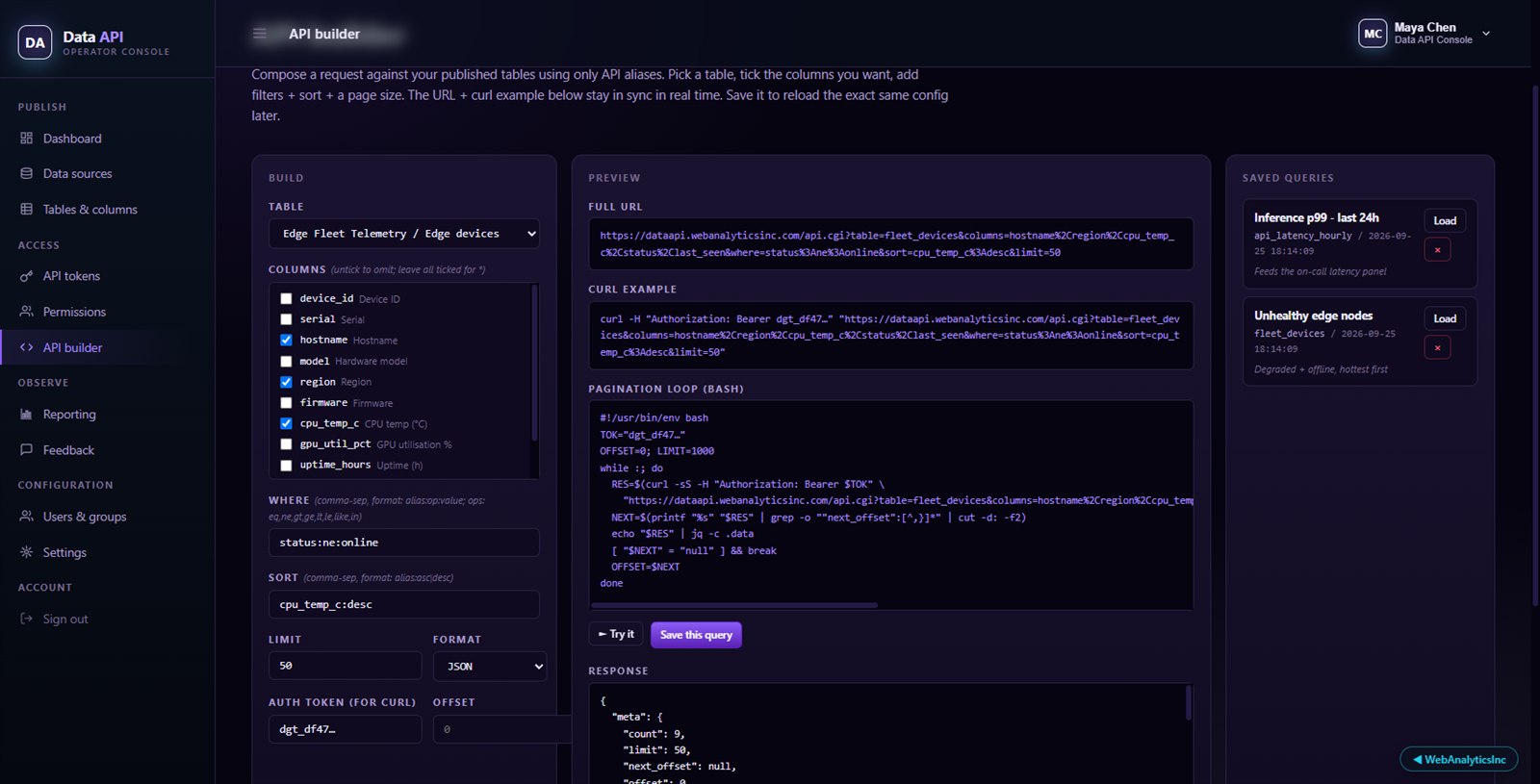Toggle the hamburger menu icon

point(260,34)
